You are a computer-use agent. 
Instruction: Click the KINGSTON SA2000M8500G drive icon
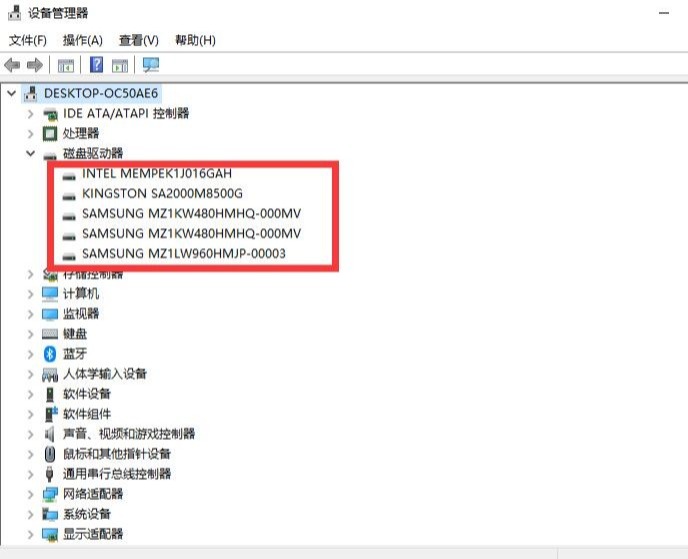coord(69,197)
